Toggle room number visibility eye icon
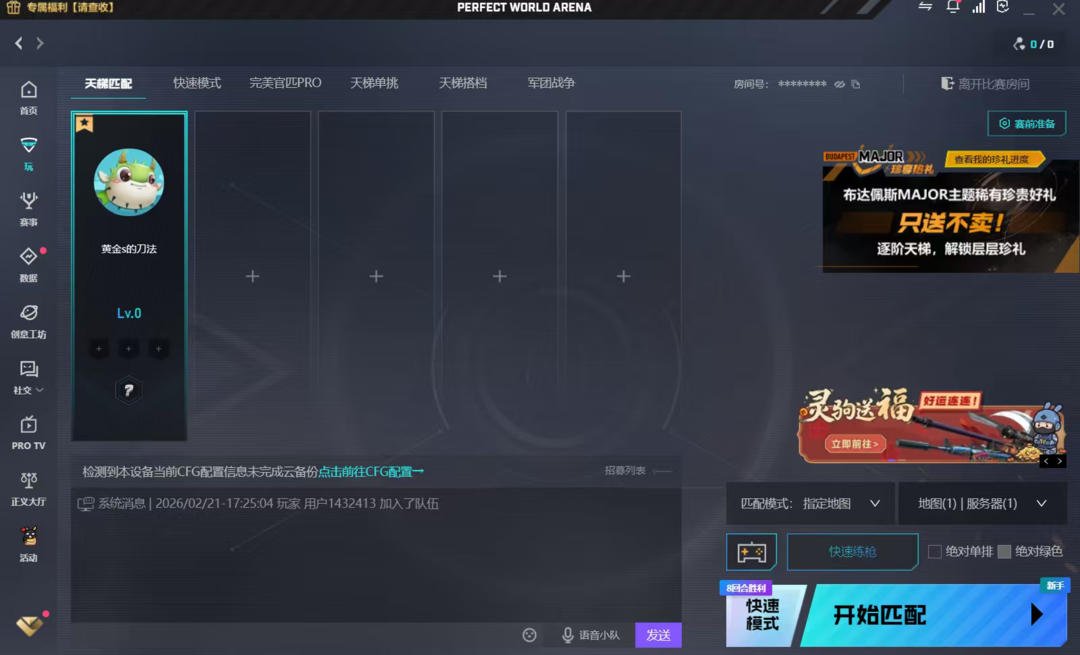The height and width of the screenshot is (655, 1080). pos(840,84)
